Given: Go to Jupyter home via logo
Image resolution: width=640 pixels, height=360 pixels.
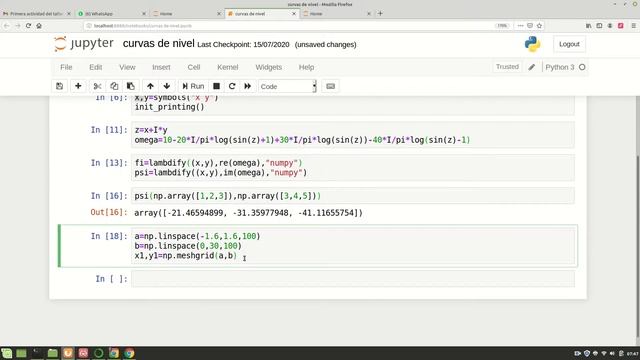Looking at the screenshot, I should [84, 43].
